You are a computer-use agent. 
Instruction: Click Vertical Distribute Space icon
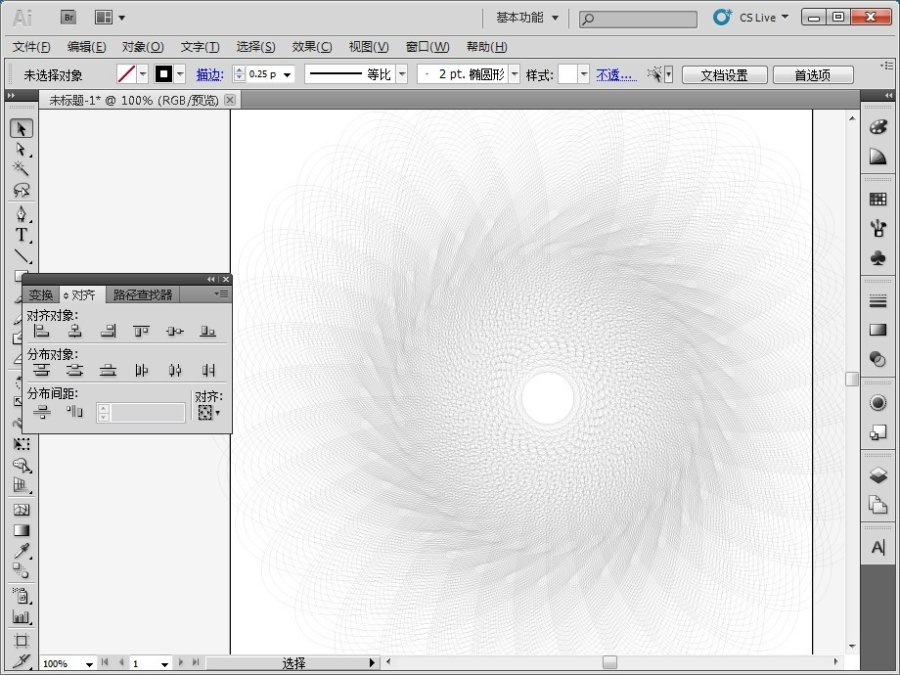(x=41, y=411)
